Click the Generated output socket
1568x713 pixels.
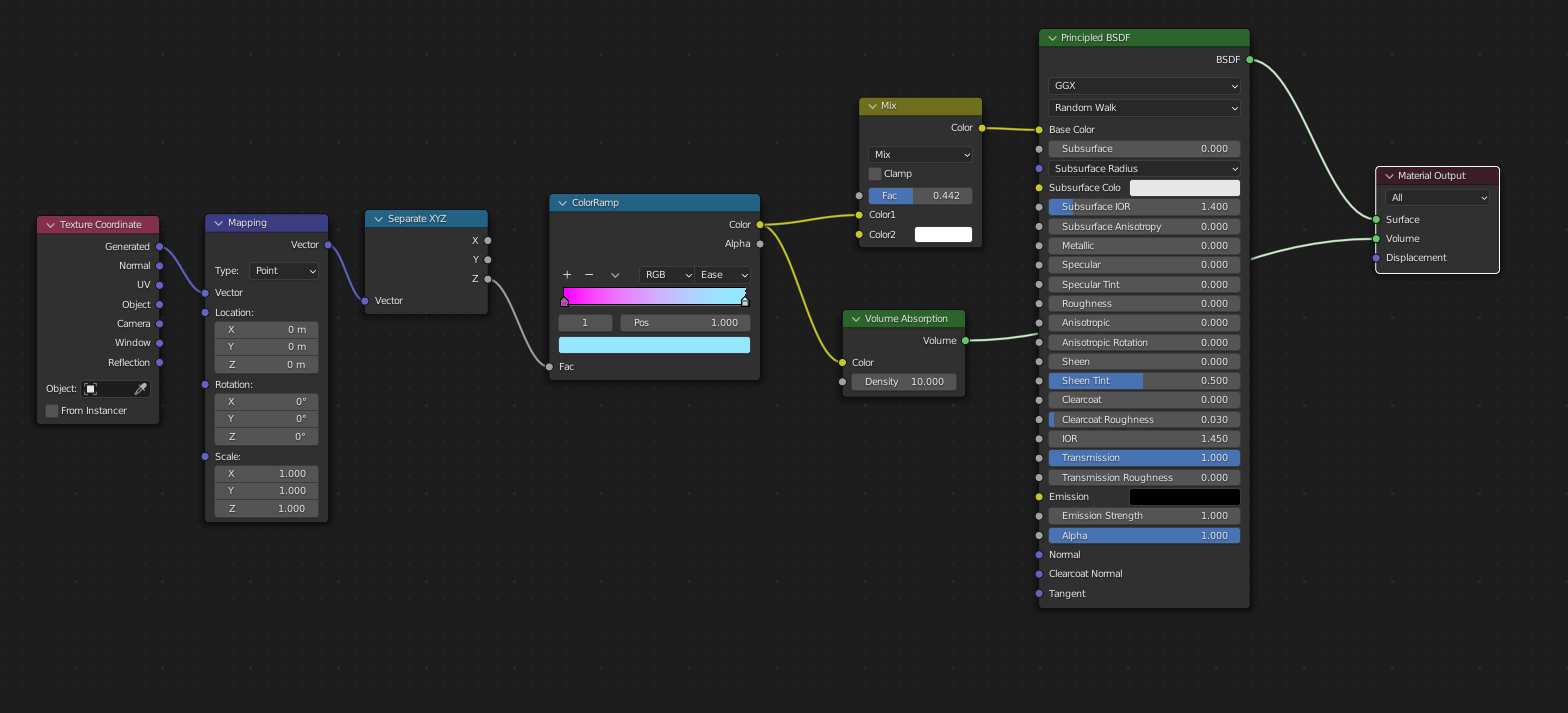pyautogui.click(x=160, y=246)
